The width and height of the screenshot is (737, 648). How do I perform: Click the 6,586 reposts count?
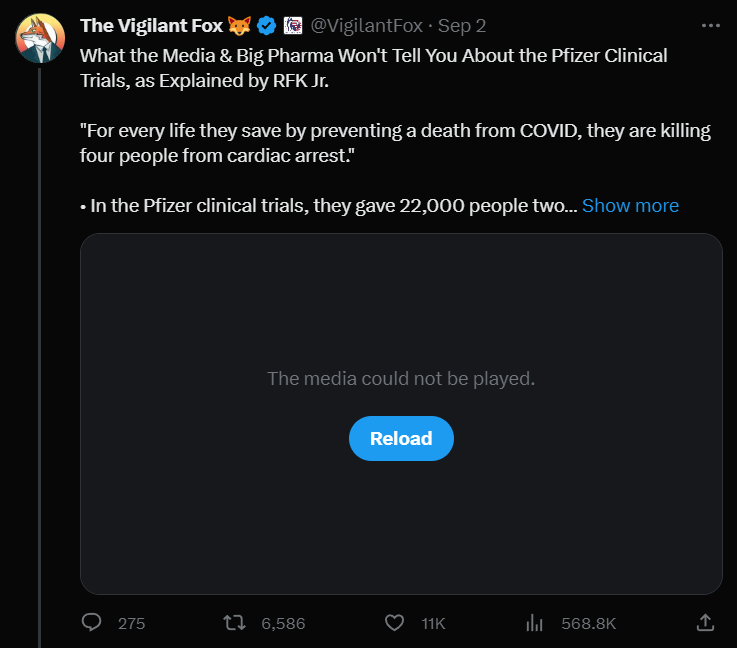(x=283, y=623)
